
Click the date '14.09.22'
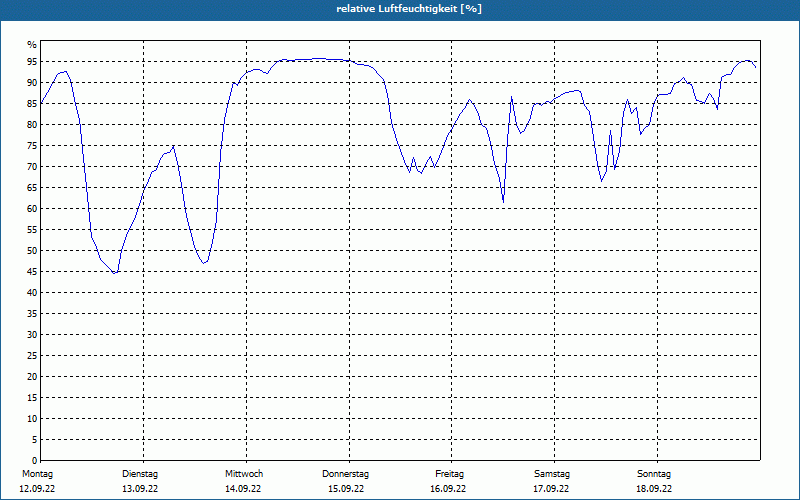pyautogui.click(x=243, y=489)
